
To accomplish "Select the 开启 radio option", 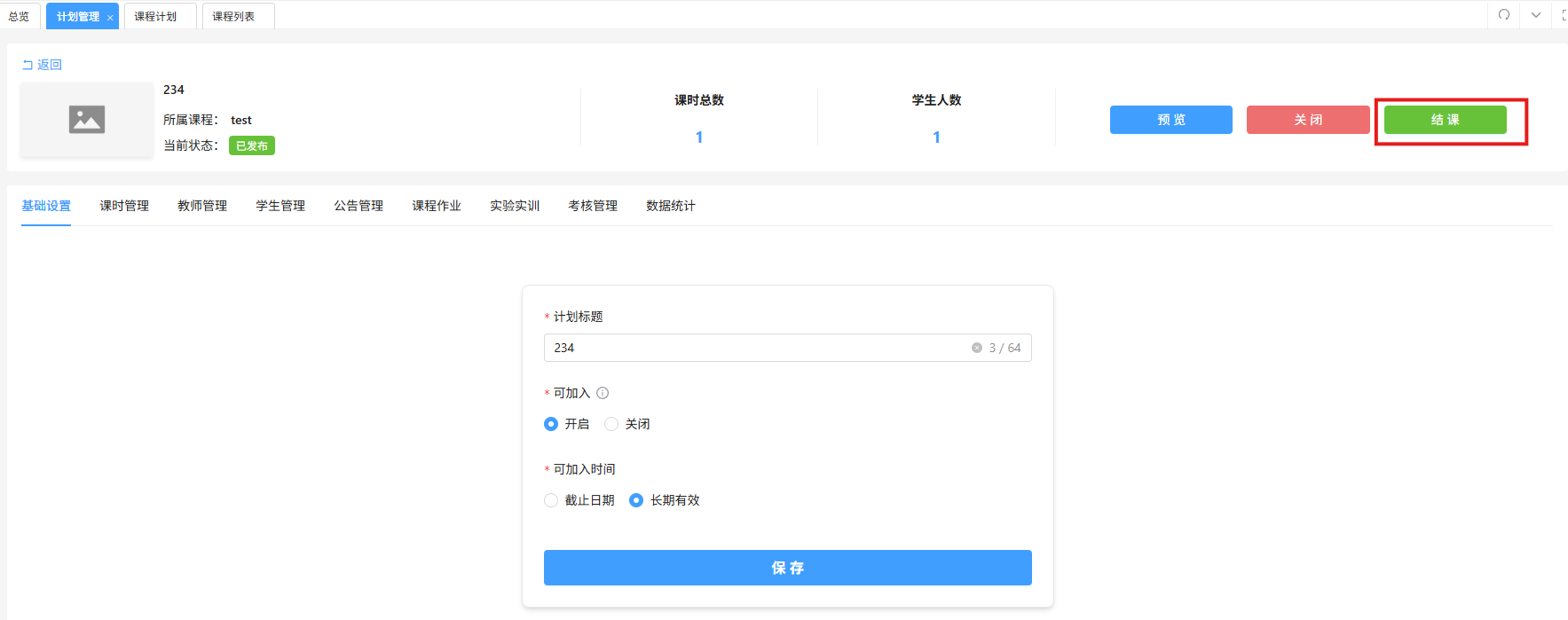I will tap(551, 424).
